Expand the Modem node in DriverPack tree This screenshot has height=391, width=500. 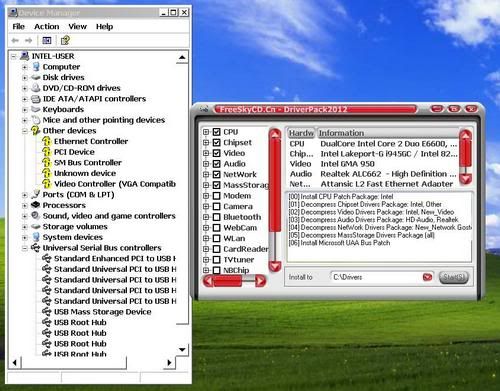click(x=206, y=196)
